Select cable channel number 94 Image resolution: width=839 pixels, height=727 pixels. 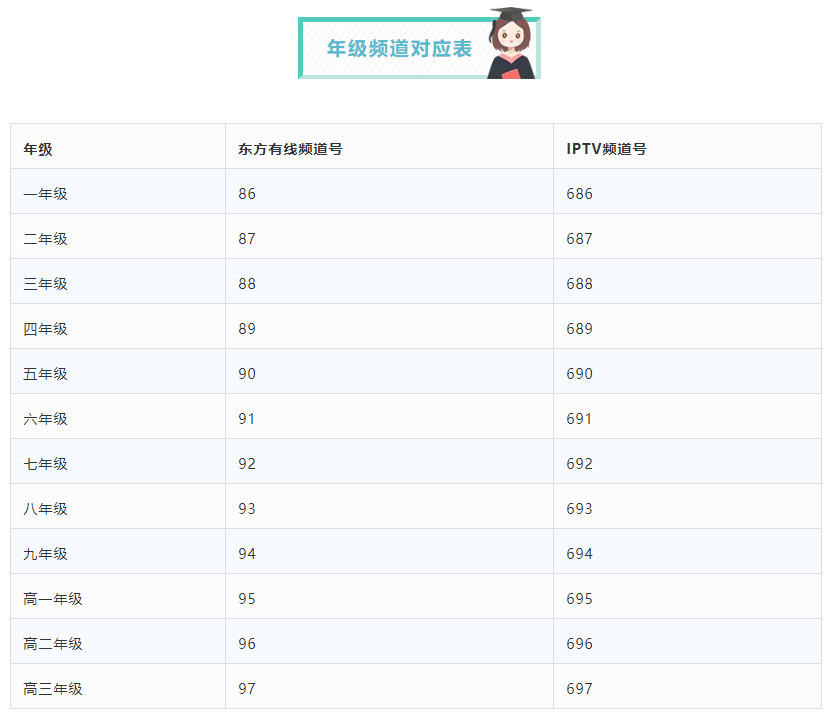[x=247, y=554]
